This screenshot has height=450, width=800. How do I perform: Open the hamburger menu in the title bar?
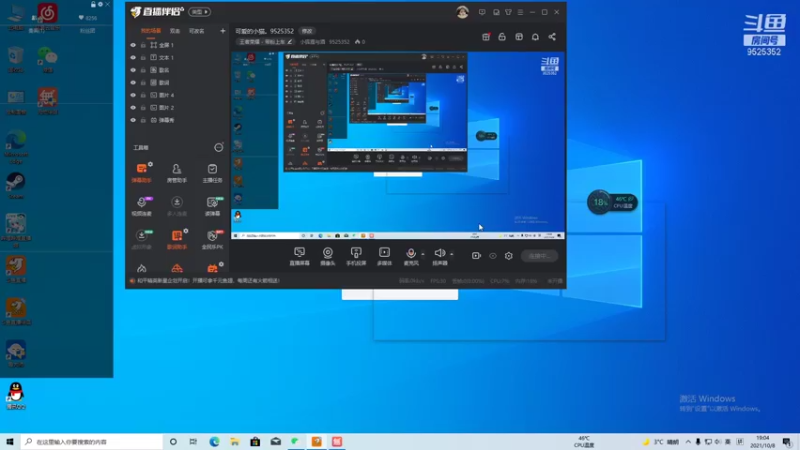coord(520,12)
